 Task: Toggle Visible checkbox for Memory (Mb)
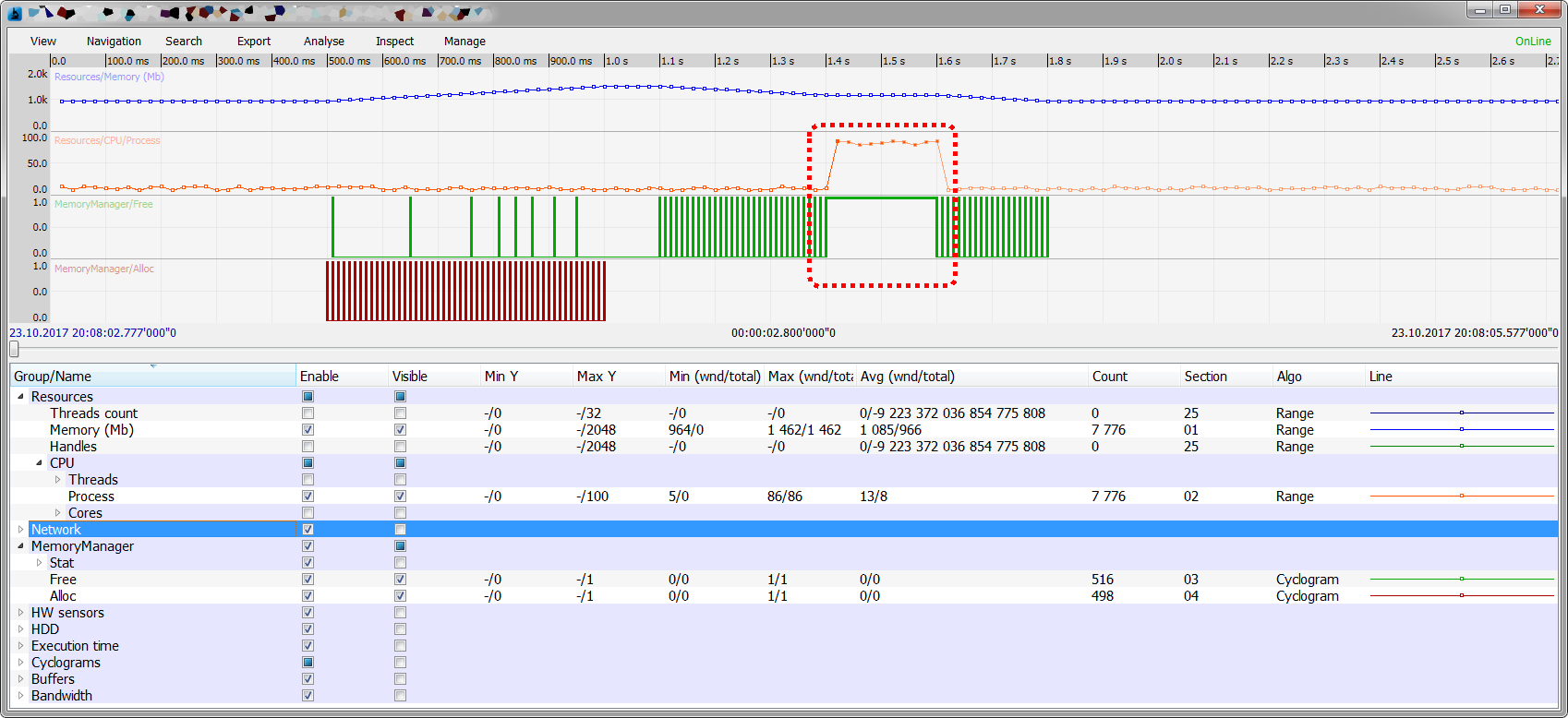(400, 430)
